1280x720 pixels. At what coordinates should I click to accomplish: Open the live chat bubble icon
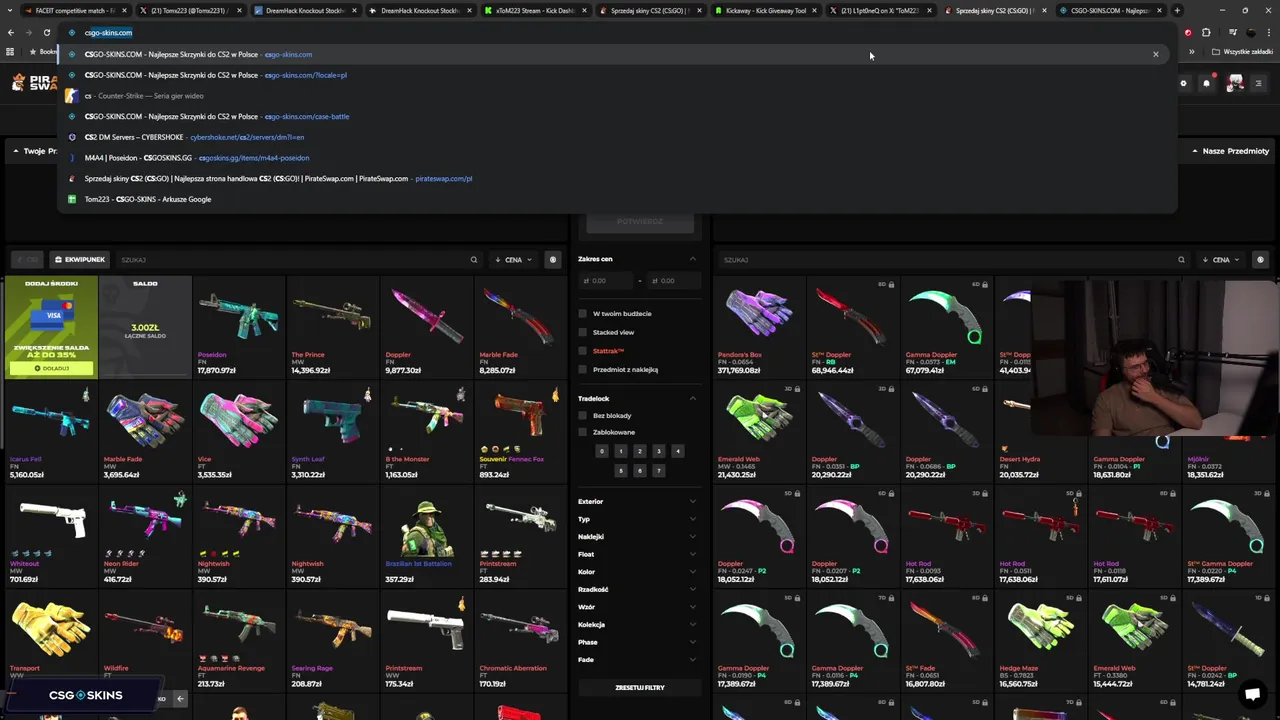pos(1252,694)
